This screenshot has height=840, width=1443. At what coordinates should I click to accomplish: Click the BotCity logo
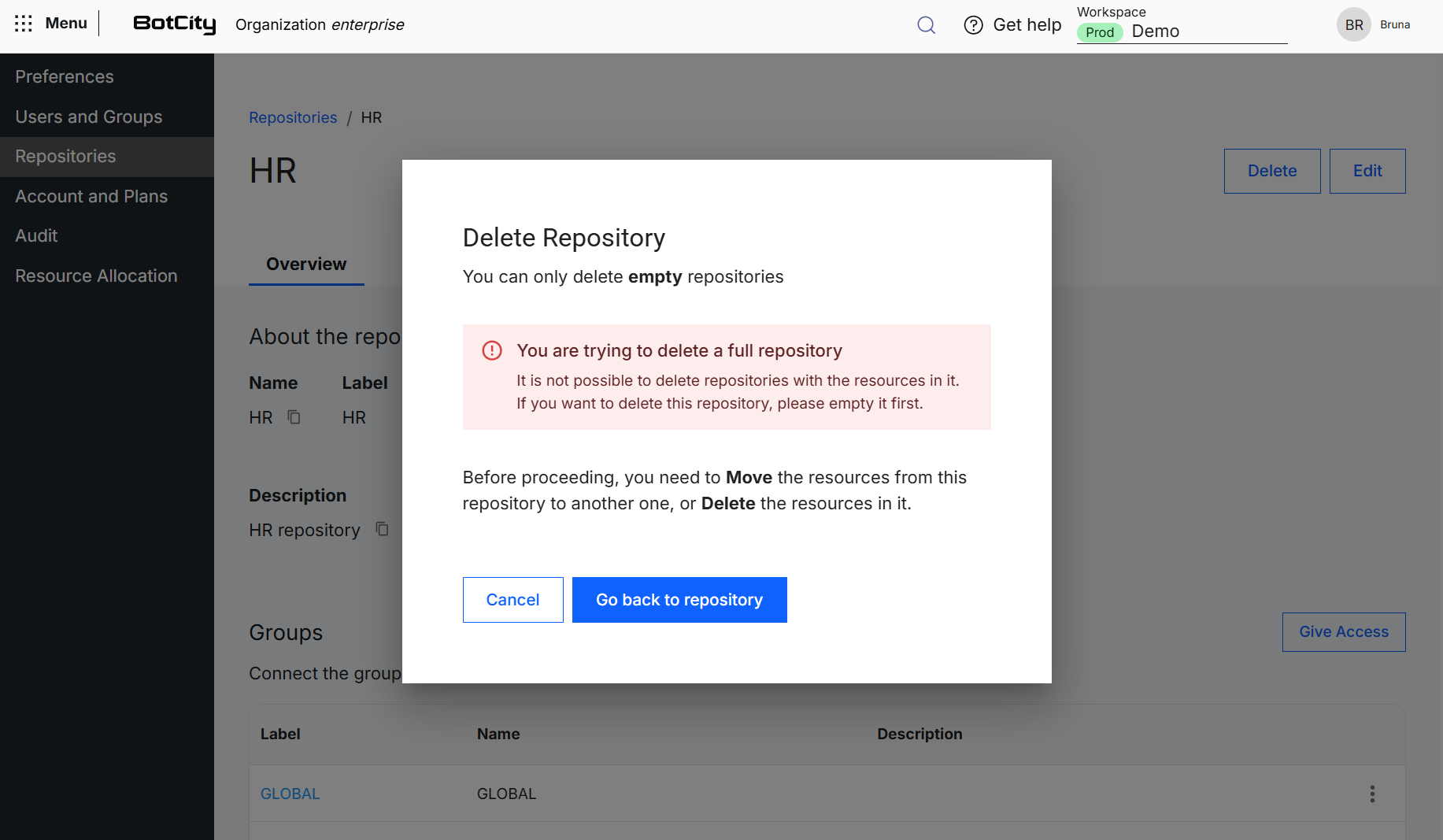point(175,24)
